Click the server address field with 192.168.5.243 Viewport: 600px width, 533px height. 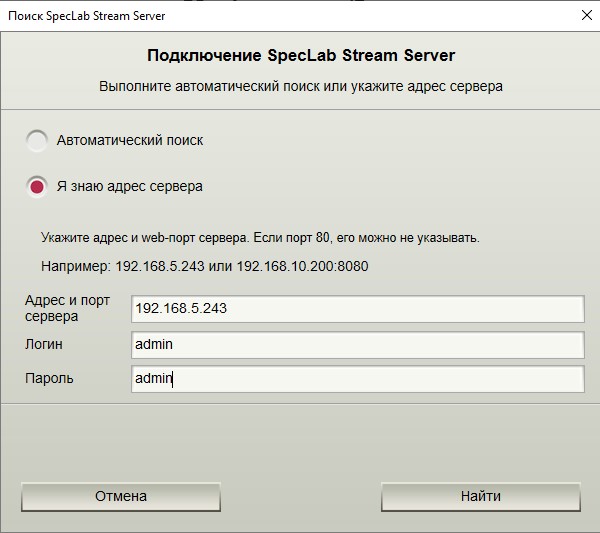(x=358, y=309)
